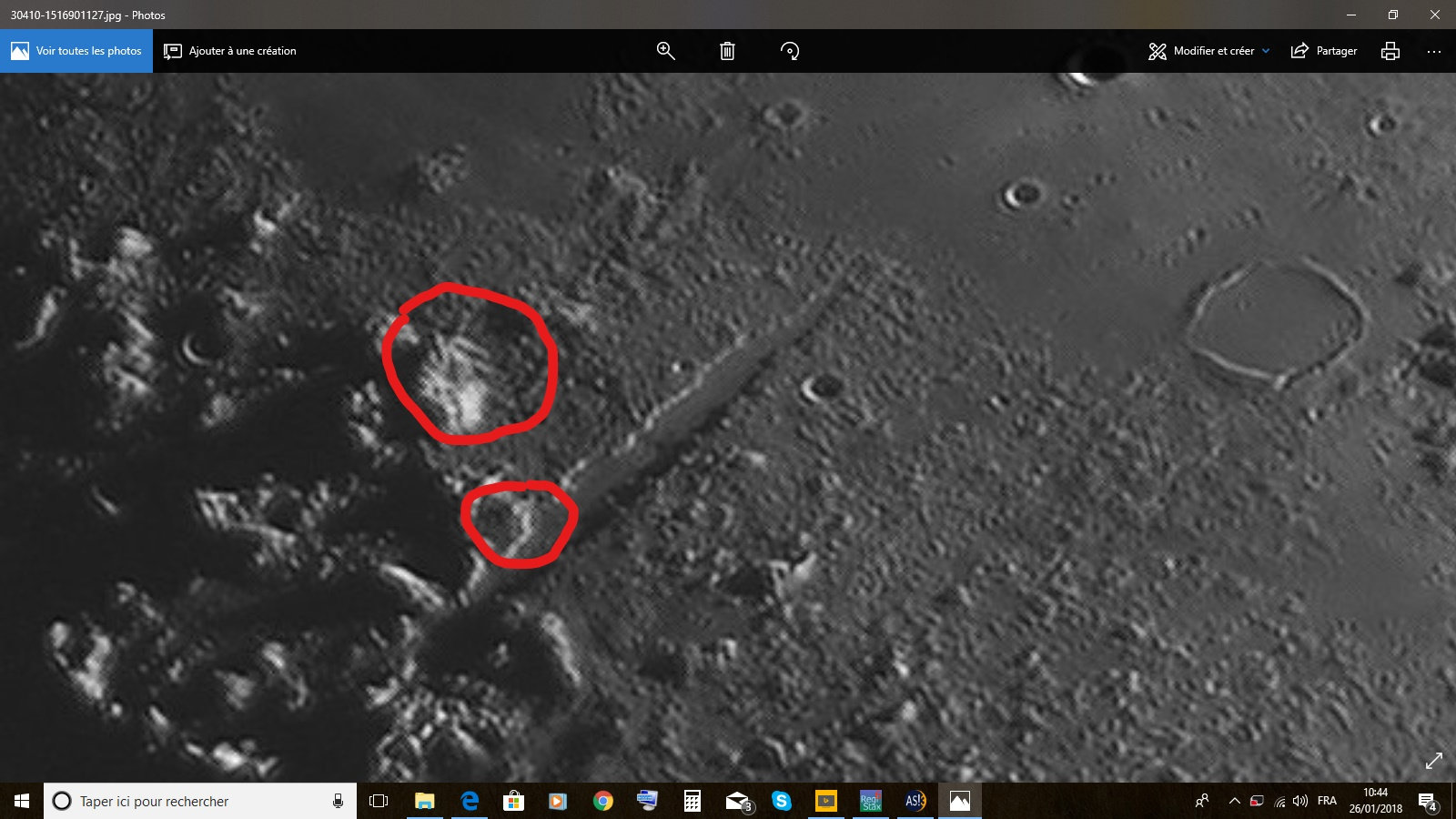Click the zoom magnifier icon
The width and height of the screenshot is (1456, 819).
666,51
